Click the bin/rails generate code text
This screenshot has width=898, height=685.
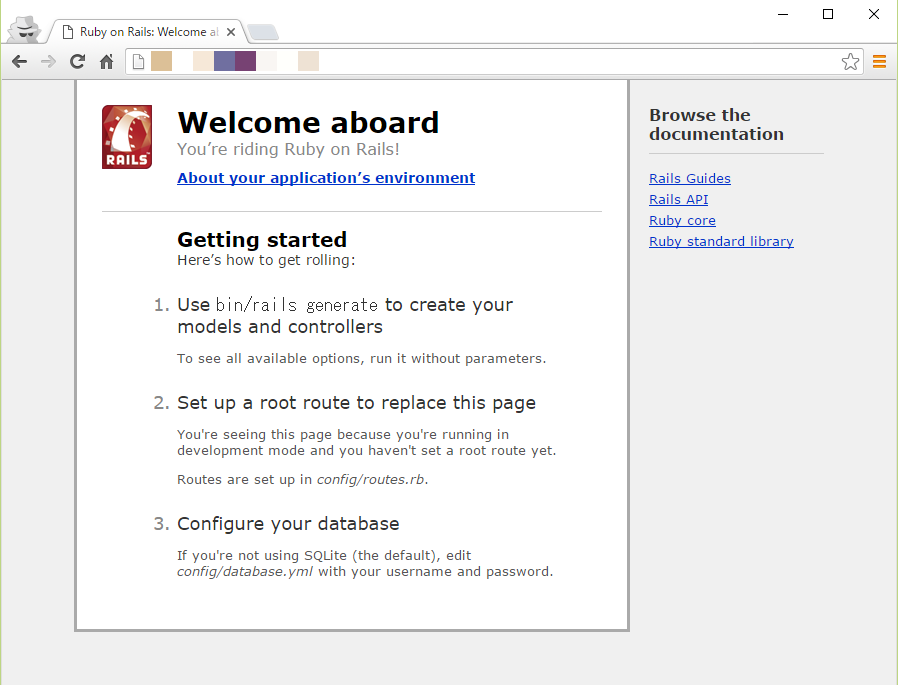297,305
